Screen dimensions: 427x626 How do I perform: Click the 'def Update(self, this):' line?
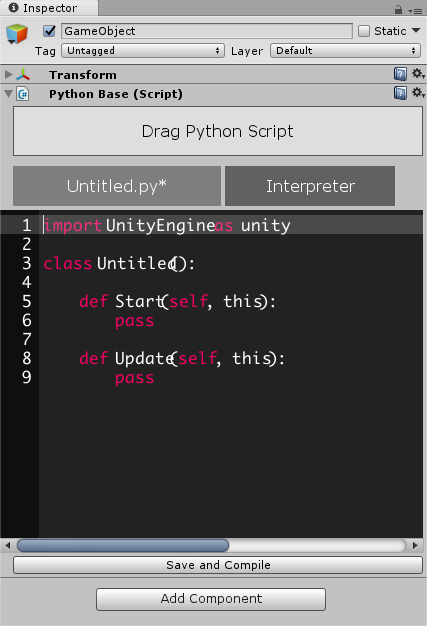(x=182, y=359)
